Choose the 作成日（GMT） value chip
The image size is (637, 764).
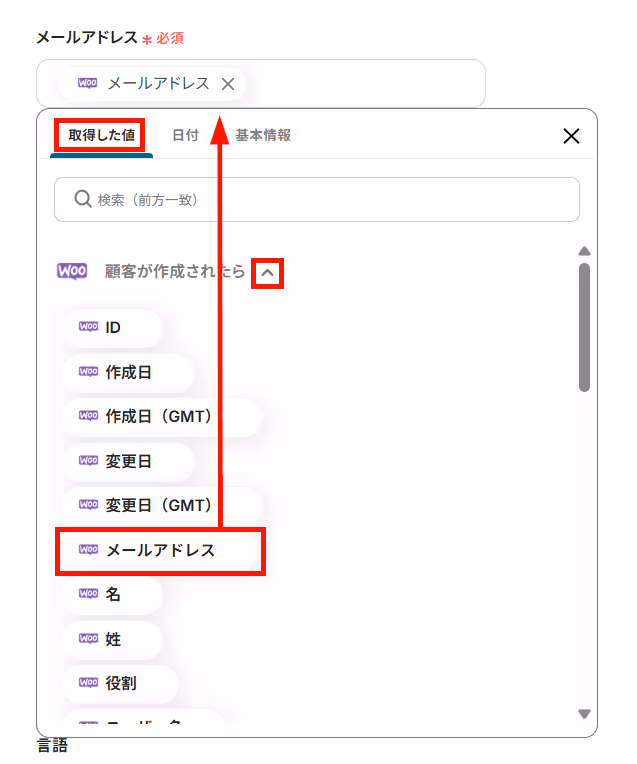coord(162,417)
